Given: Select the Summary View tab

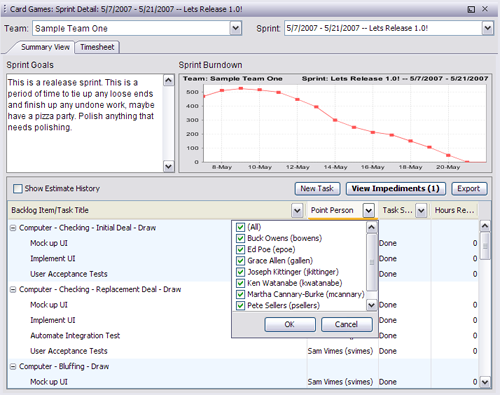Looking at the screenshot, I should pos(45,47).
